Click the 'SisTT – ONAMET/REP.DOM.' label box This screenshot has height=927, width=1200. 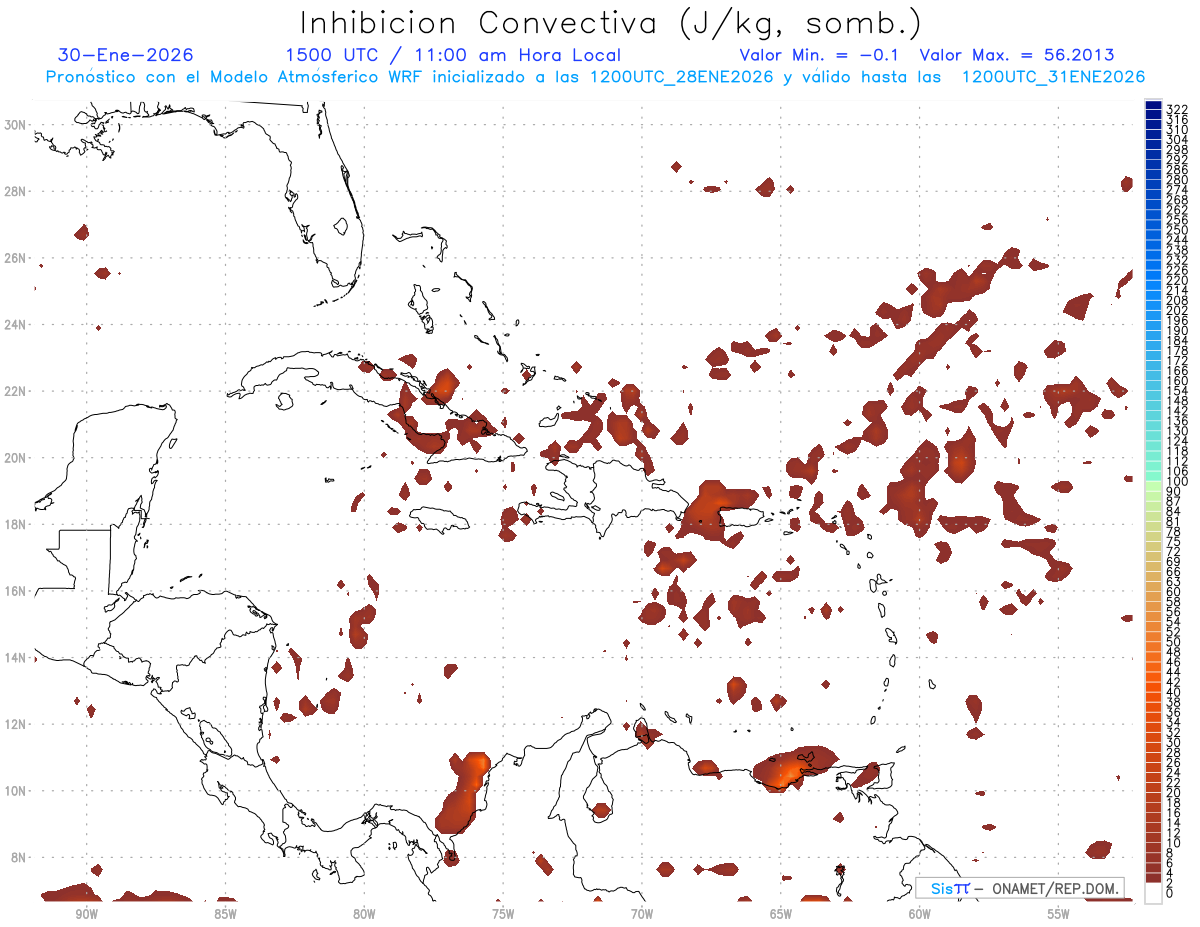click(x=1020, y=888)
